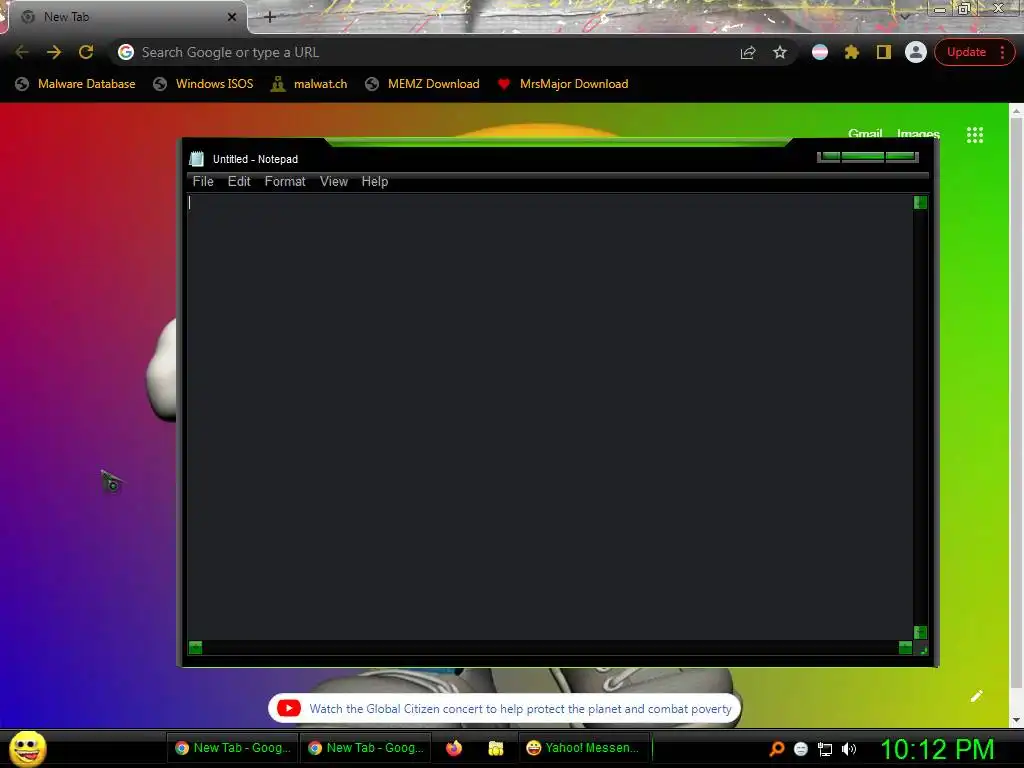Open the volume speaker tray icon
Viewport: 1024px width, 768px height.
pos(849,749)
